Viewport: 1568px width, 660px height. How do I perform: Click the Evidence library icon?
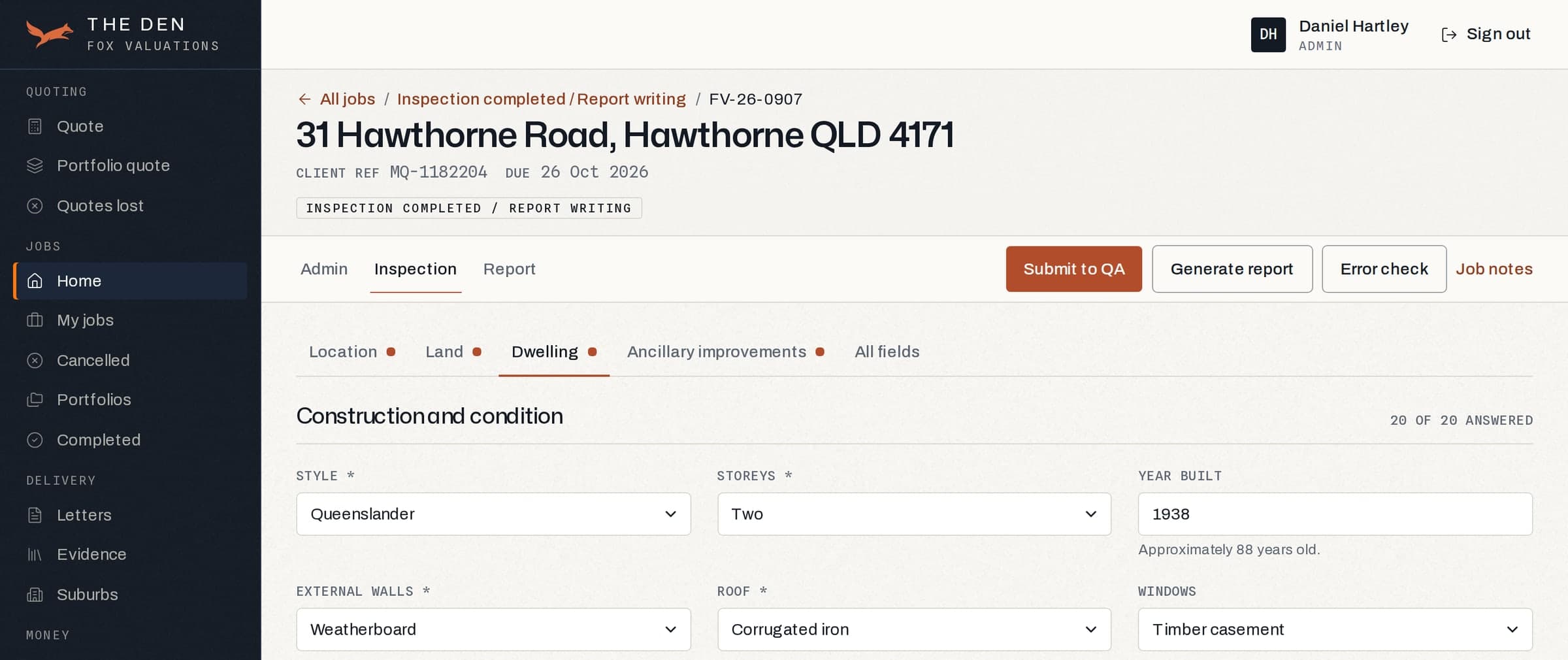[35, 554]
